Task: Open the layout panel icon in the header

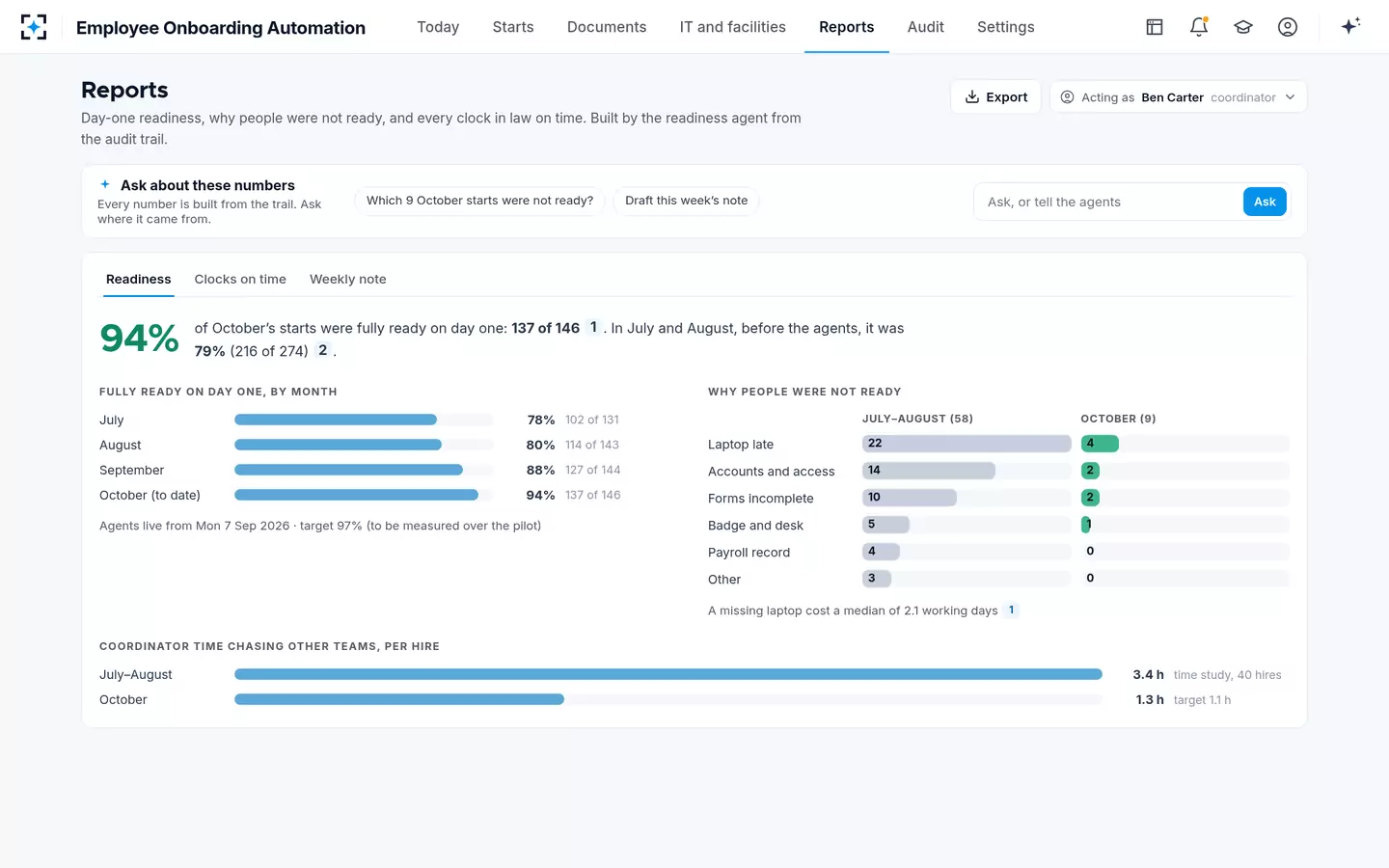Action: coord(1155,27)
